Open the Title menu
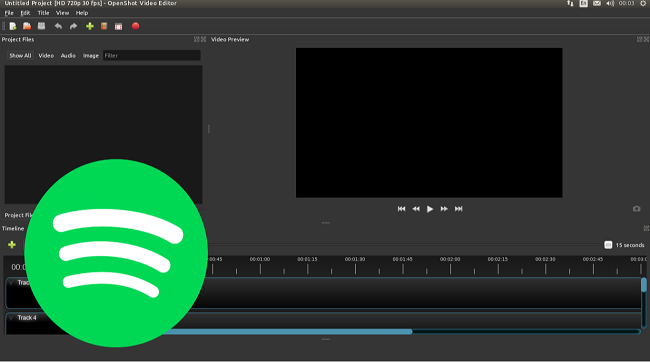The image size is (650, 362). click(43, 13)
